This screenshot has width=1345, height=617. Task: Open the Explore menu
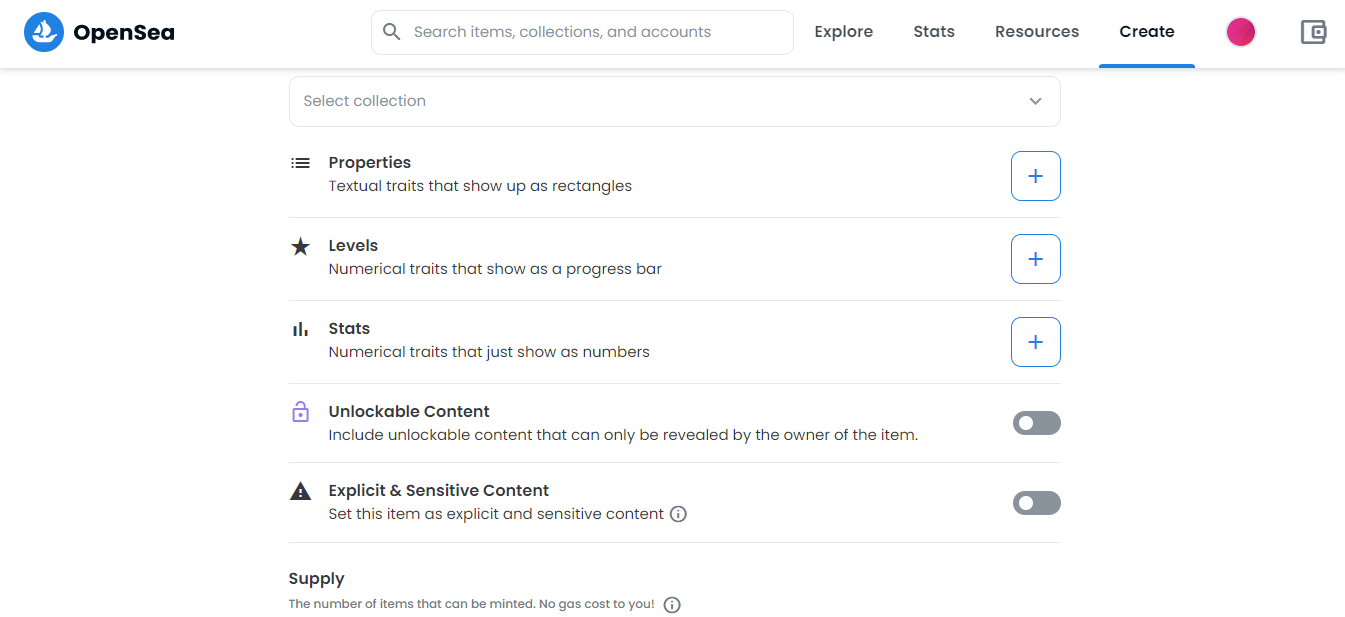[843, 32]
